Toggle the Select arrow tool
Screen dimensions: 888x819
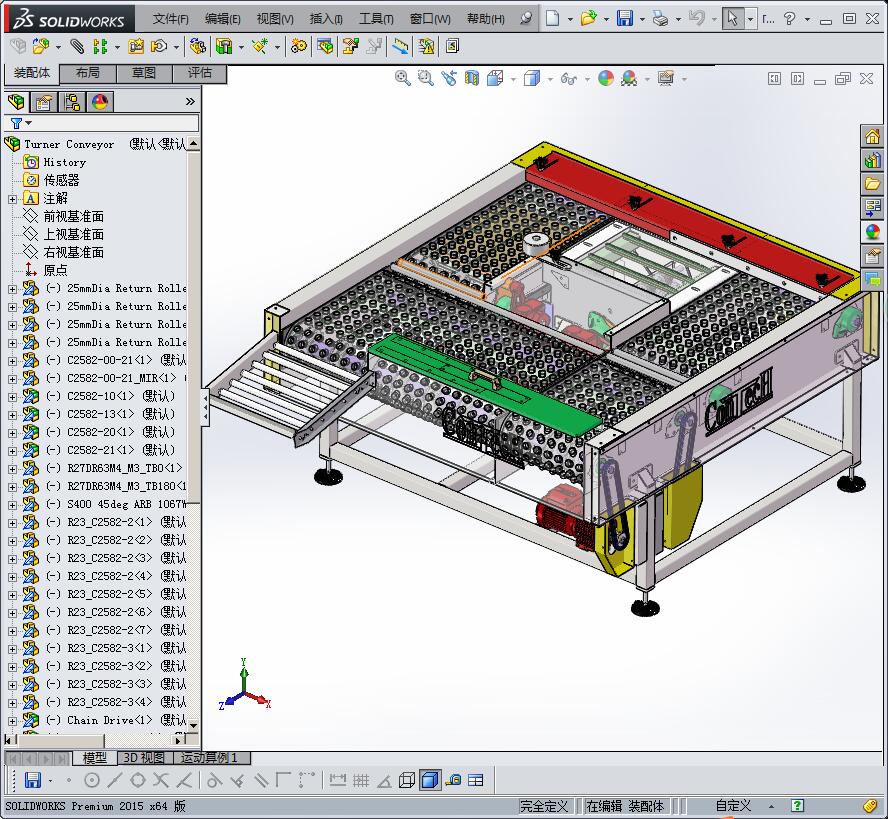click(x=734, y=18)
